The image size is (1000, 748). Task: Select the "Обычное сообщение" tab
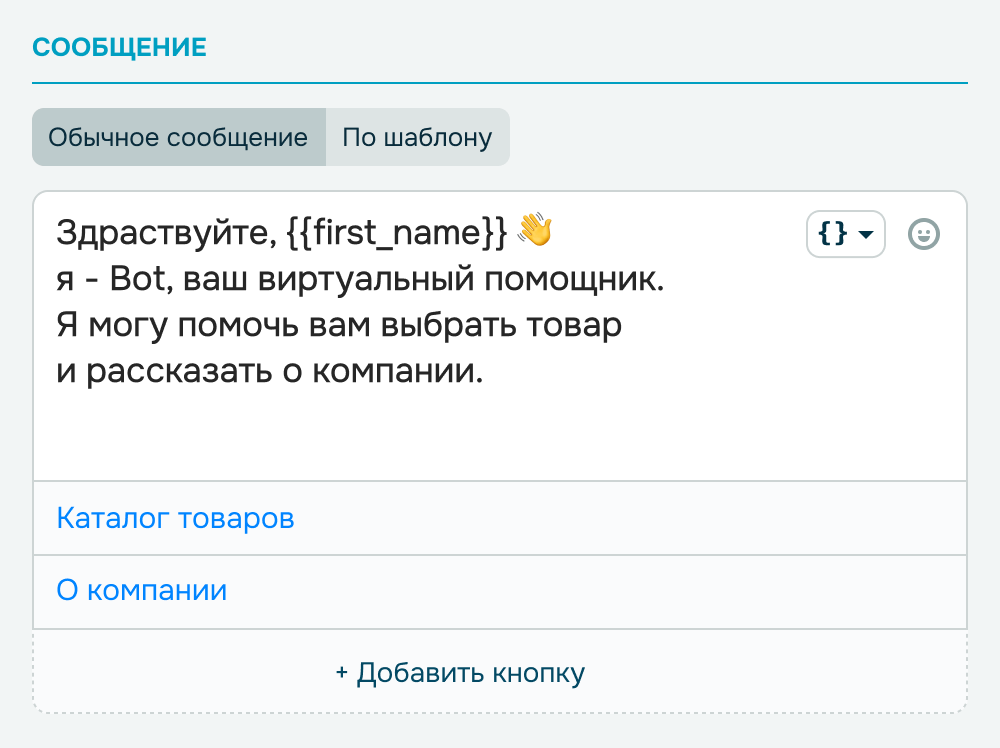pyautogui.click(x=179, y=137)
